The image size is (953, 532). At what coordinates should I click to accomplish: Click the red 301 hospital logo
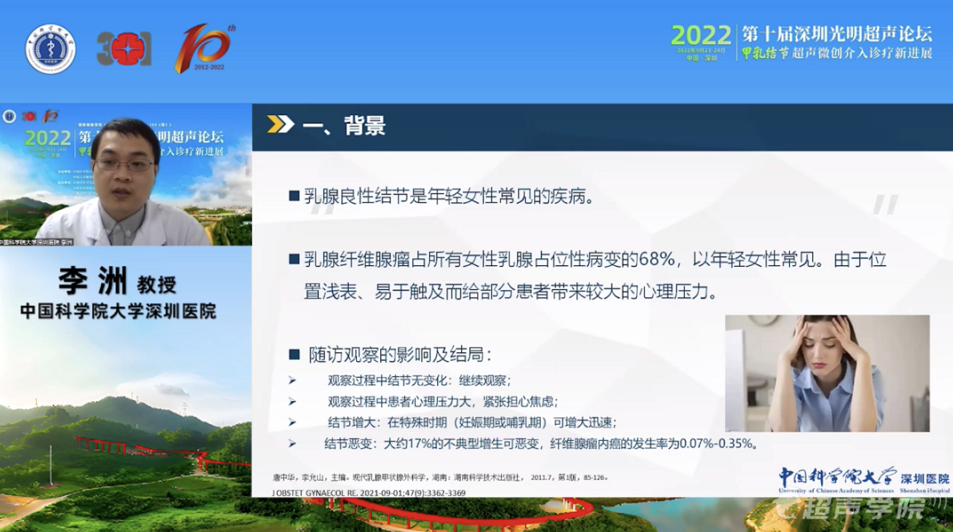pyautogui.click(x=124, y=49)
